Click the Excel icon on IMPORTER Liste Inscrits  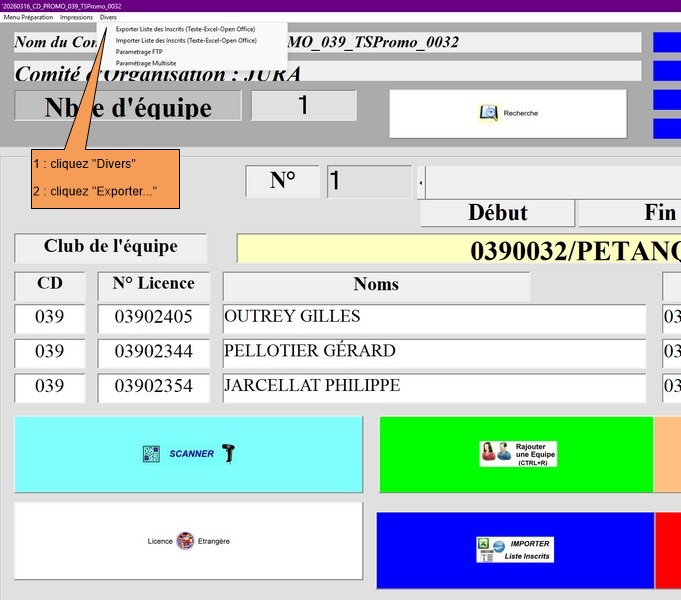tap(487, 549)
